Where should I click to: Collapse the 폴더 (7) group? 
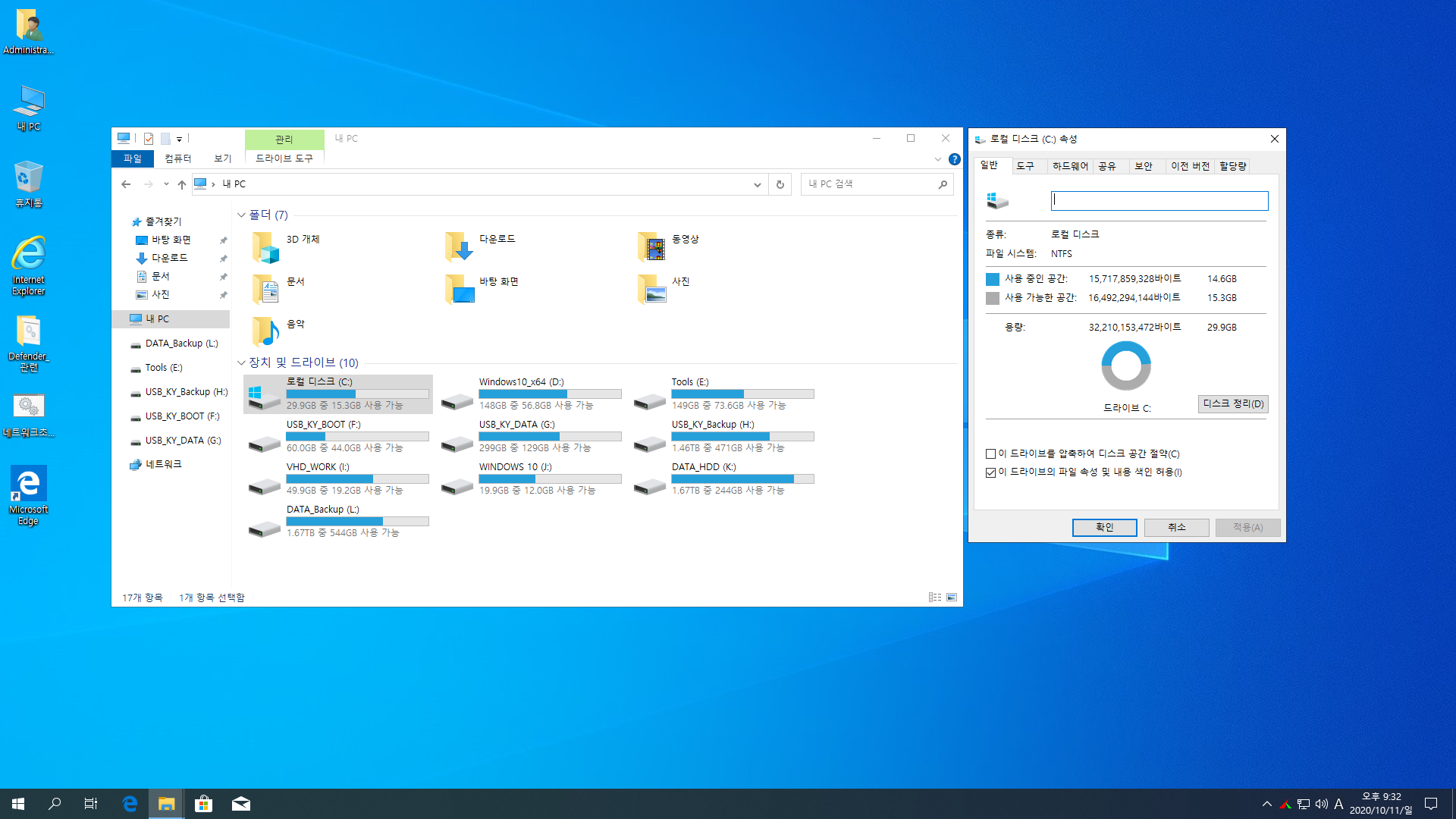click(x=241, y=215)
